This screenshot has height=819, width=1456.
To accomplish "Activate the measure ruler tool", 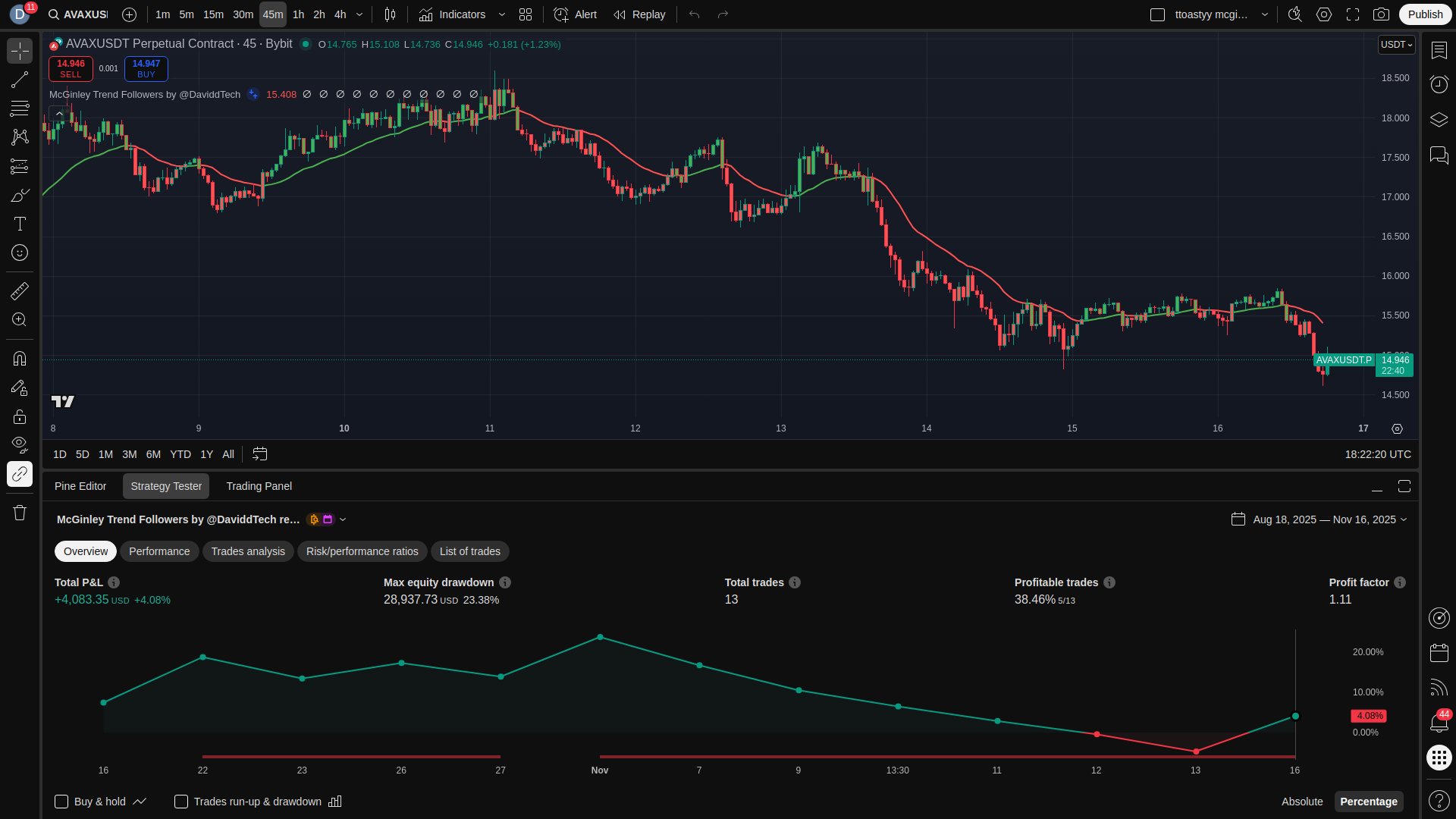I will coord(20,291).
